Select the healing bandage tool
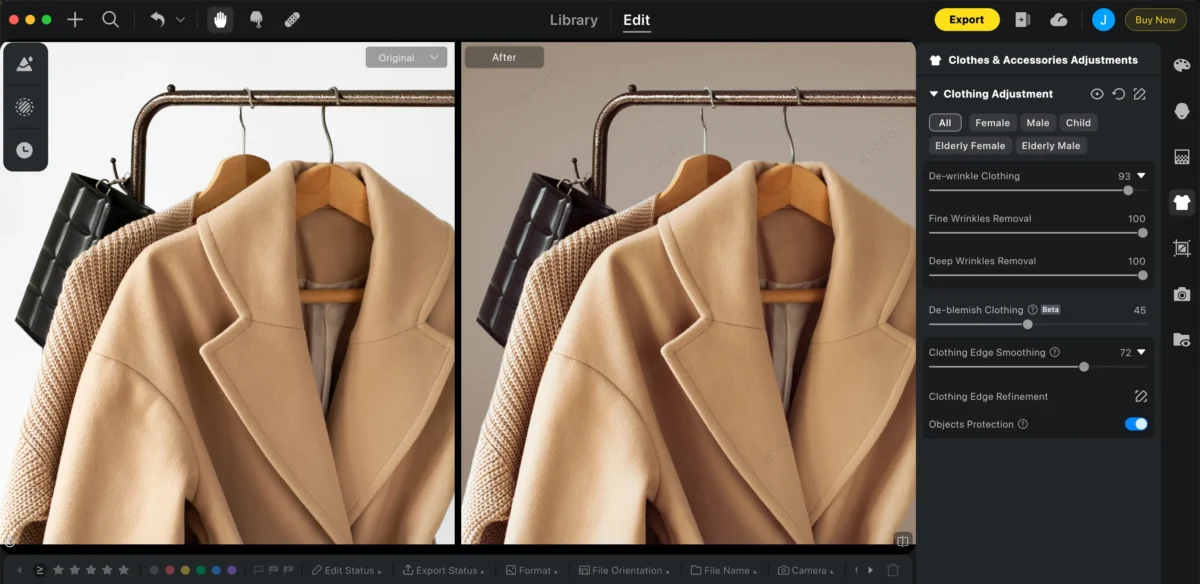The height and width of the screenshot is (584, 1200). coord(292,20)
